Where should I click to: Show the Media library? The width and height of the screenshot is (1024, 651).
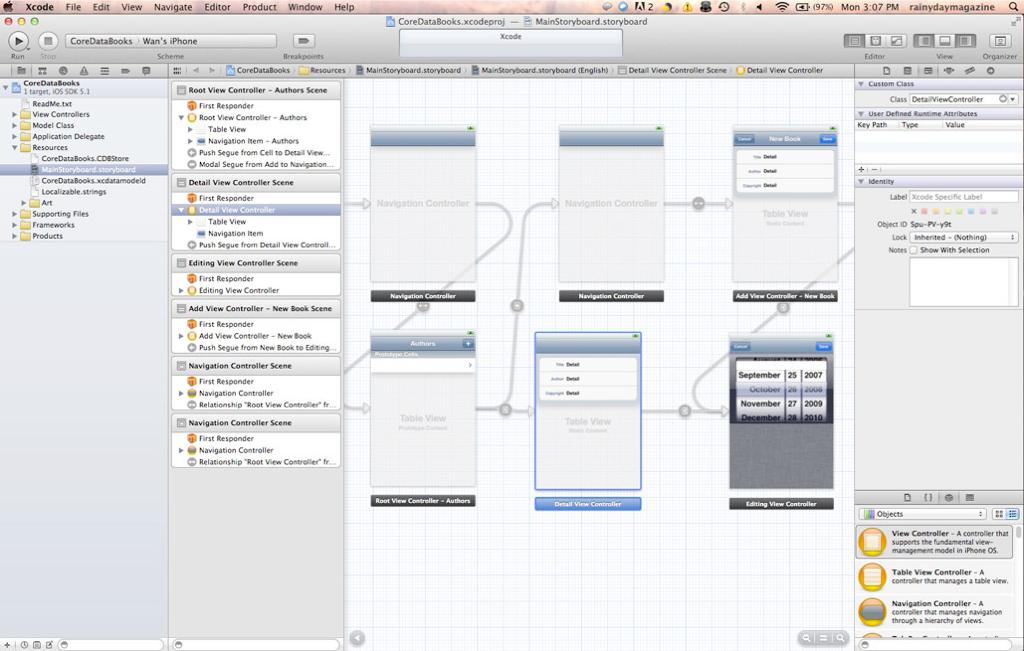click(970, 498)
